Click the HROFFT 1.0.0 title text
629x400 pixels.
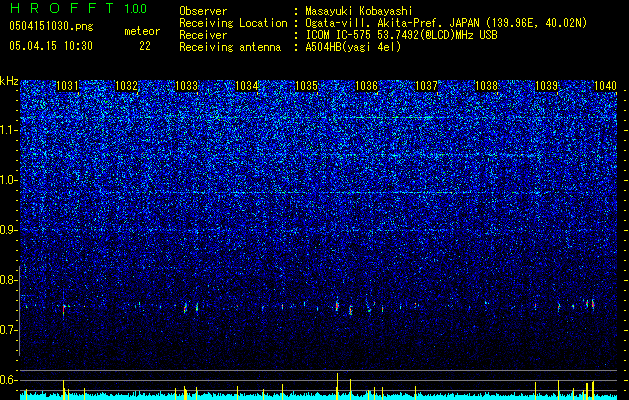coord(79,8)
